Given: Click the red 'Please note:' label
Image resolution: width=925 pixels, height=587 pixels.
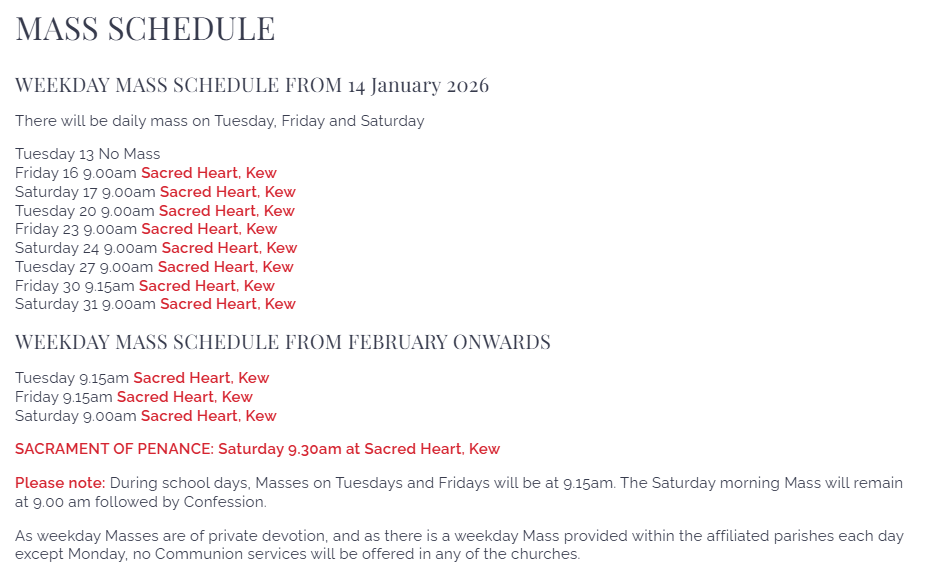Looking at the screenshot, I should (60, 483).
